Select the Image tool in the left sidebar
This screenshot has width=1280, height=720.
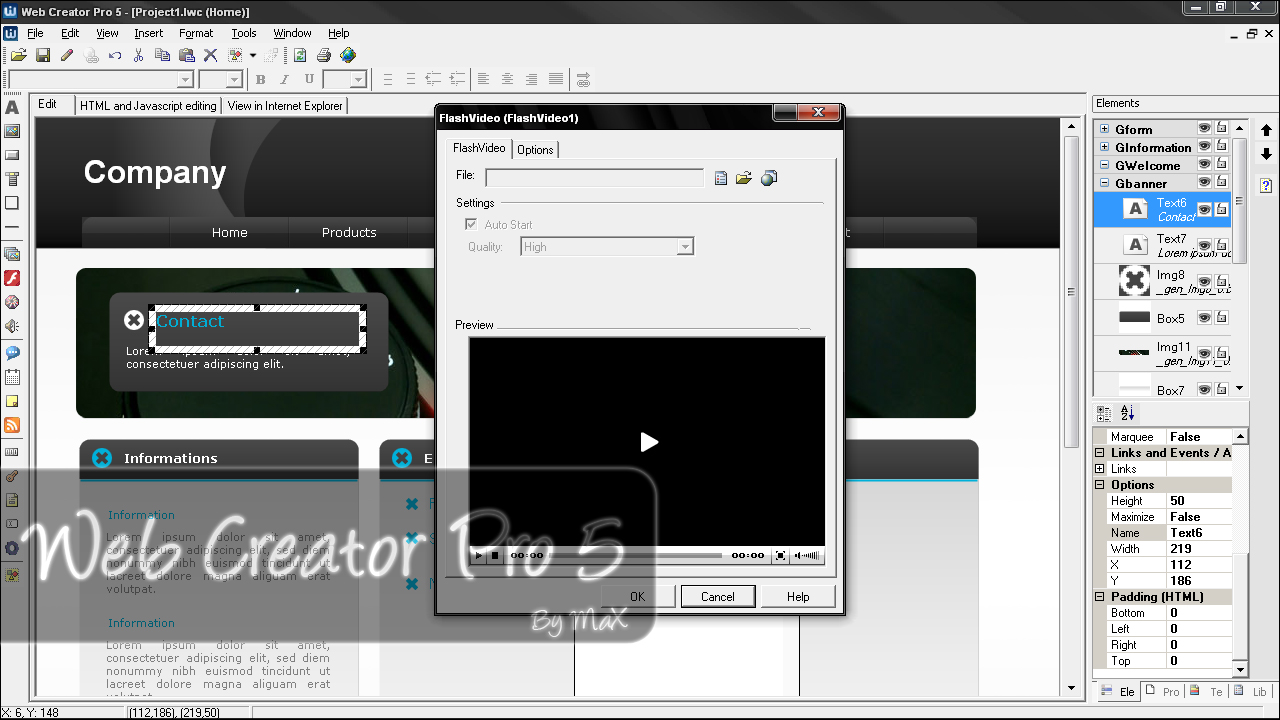coord(12,131)
